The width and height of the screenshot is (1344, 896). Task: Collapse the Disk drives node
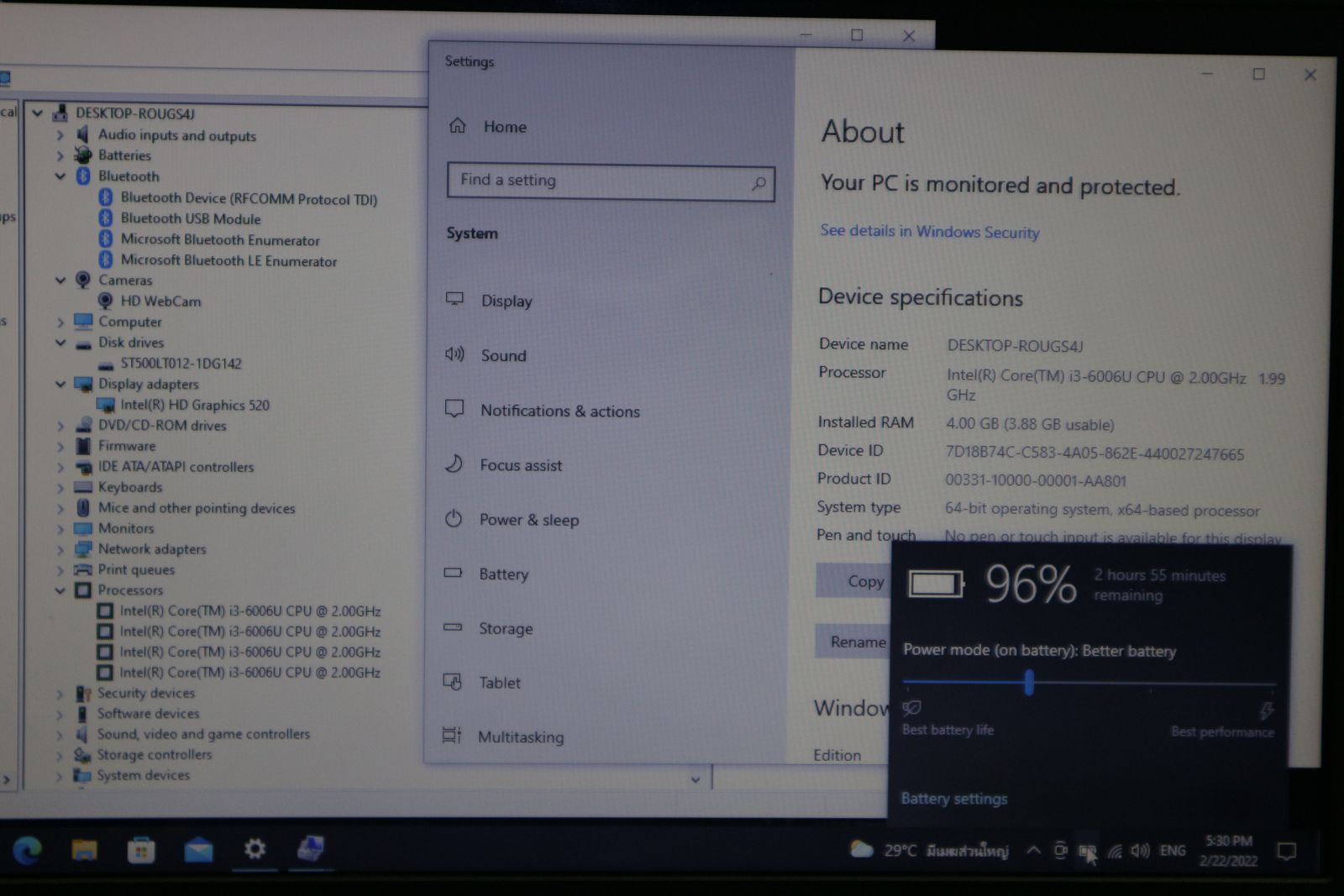[60, 343]
